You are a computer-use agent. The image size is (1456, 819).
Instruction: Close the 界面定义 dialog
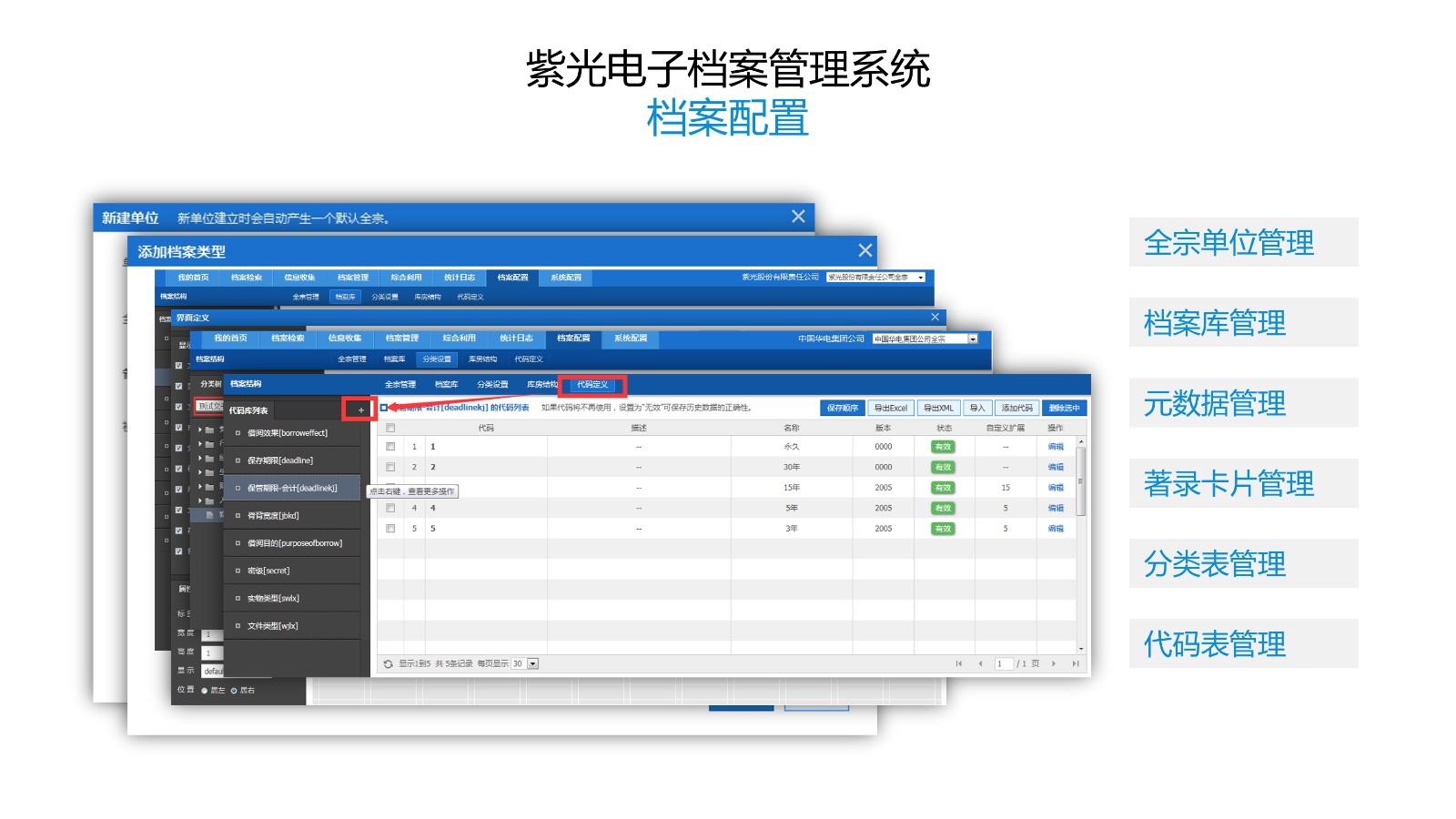[935, 317]
